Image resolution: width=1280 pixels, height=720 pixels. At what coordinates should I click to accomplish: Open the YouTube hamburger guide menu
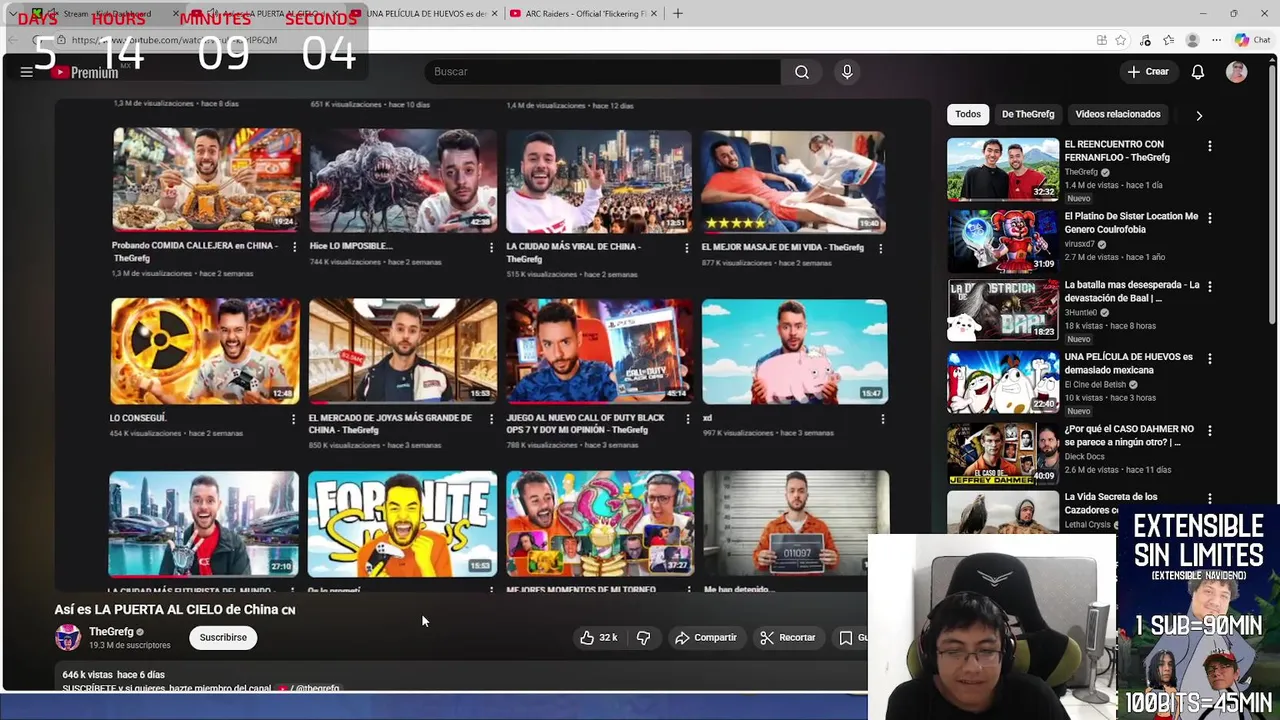coord(26,72)
